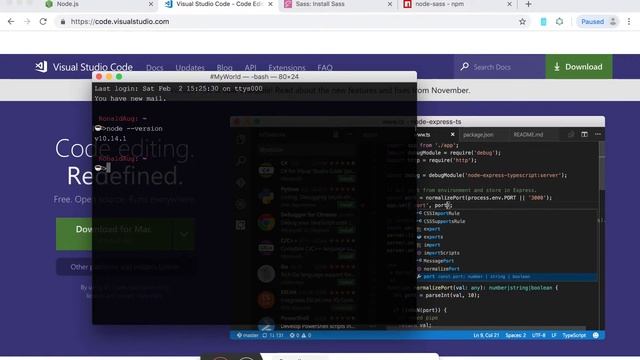Open the README.md tab in the editor image
640x360 pixels.
coord(528,135)
